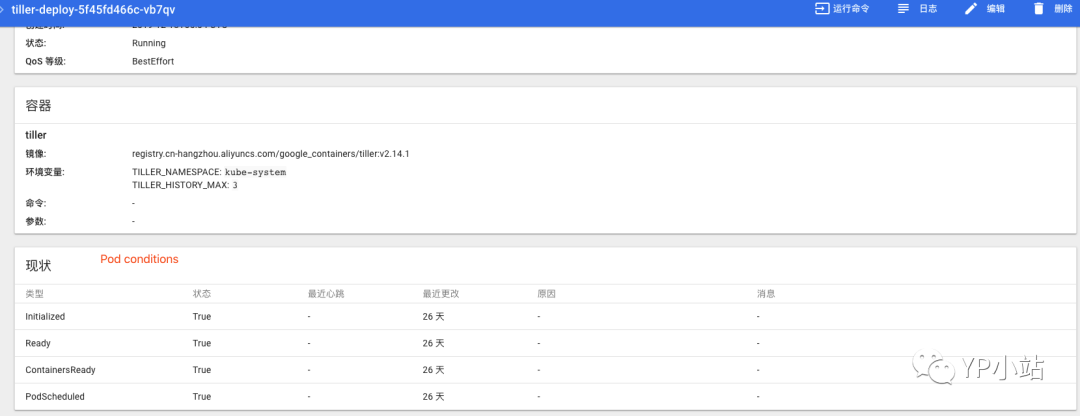Viewport: 1080px width, 416px height.
Task: Click the tiller container name
Action: point(36,135)
